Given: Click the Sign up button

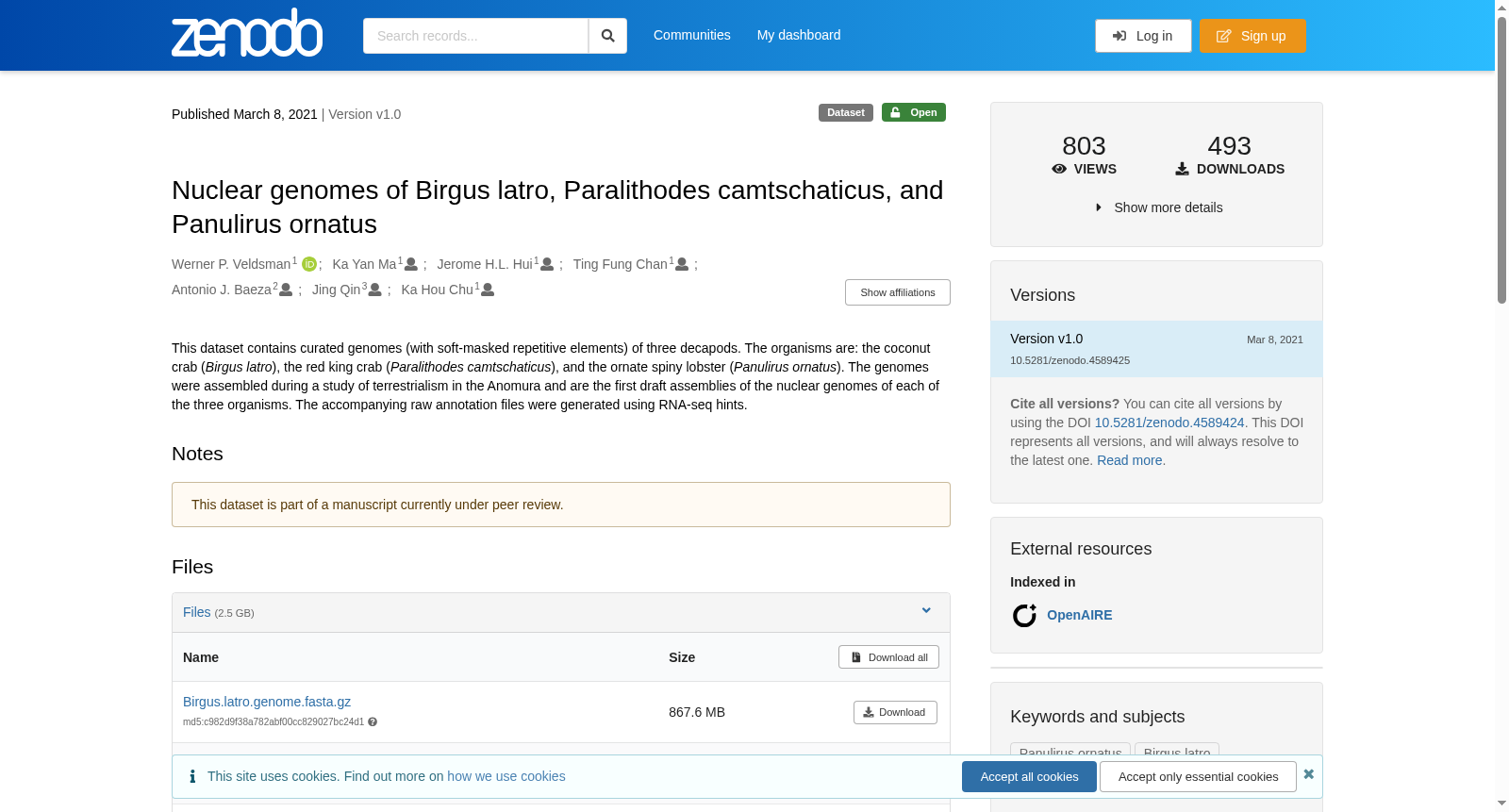Looking at the screenshot, I should click(1252, 36).
